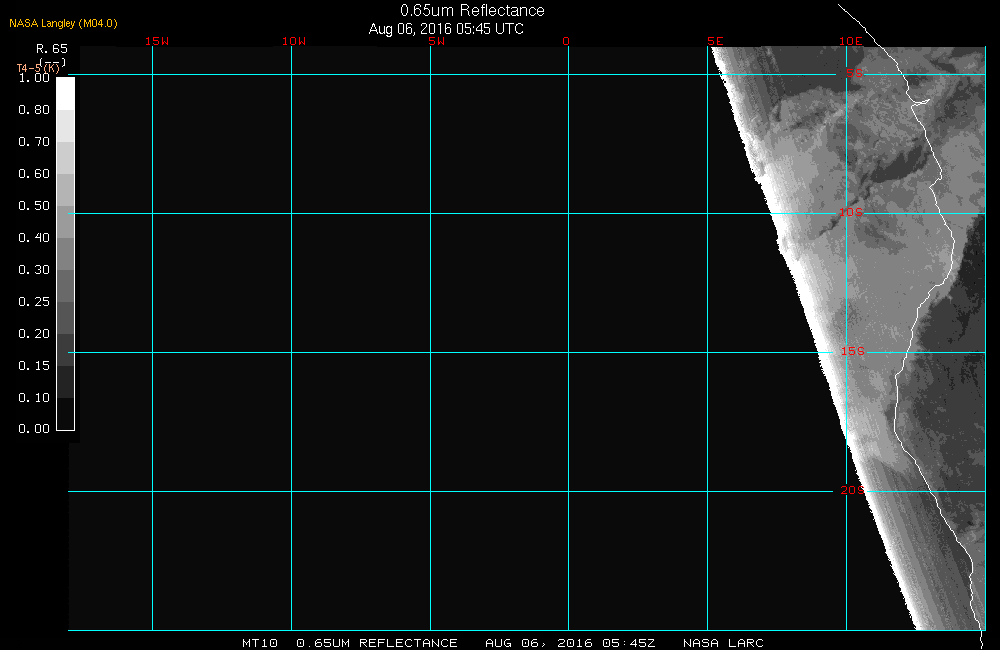Viewport: 1000px width, 650px height.
Task: Click the '20S' latitude label
Action: pyautogui.click(x=853, y=491)
